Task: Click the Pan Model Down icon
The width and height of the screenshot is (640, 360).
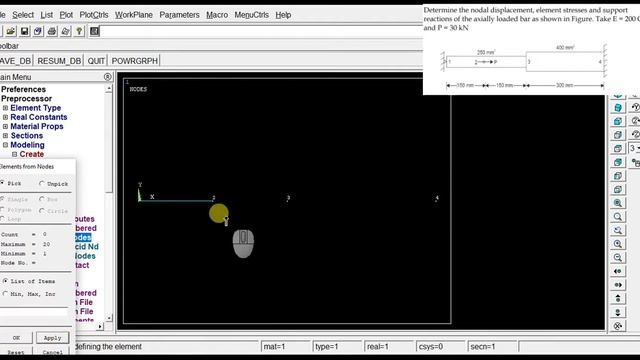Action: click(618, 312)
